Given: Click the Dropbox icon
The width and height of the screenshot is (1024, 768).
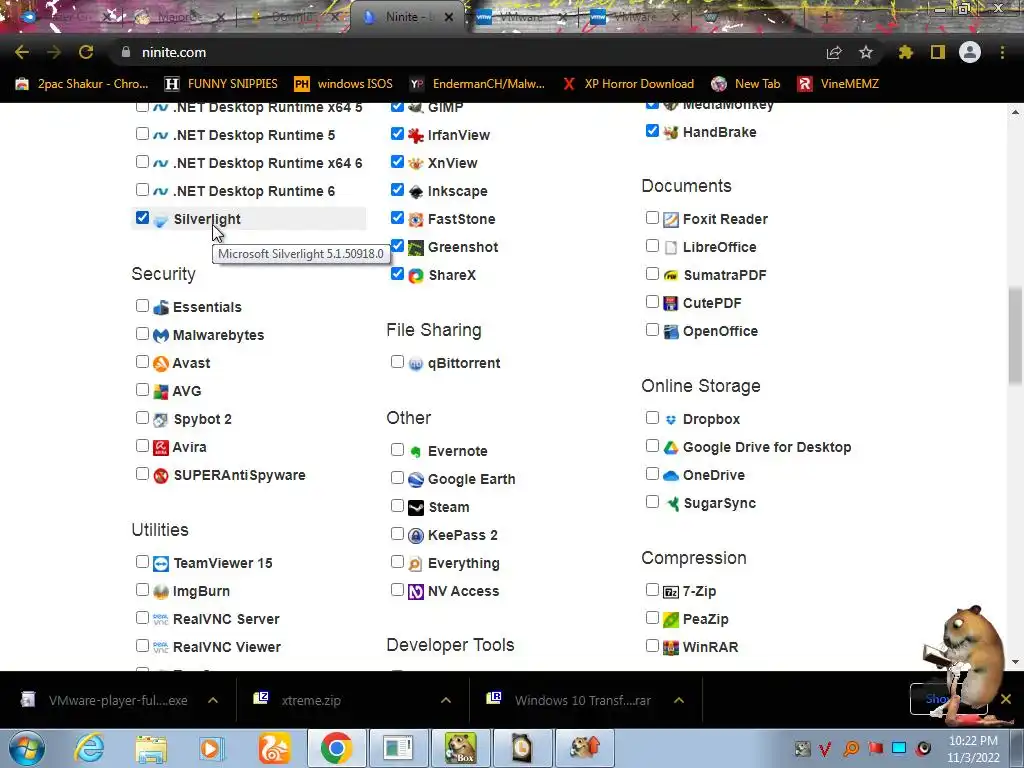Looking at the screenshot, I should click(x=671, y=420).
